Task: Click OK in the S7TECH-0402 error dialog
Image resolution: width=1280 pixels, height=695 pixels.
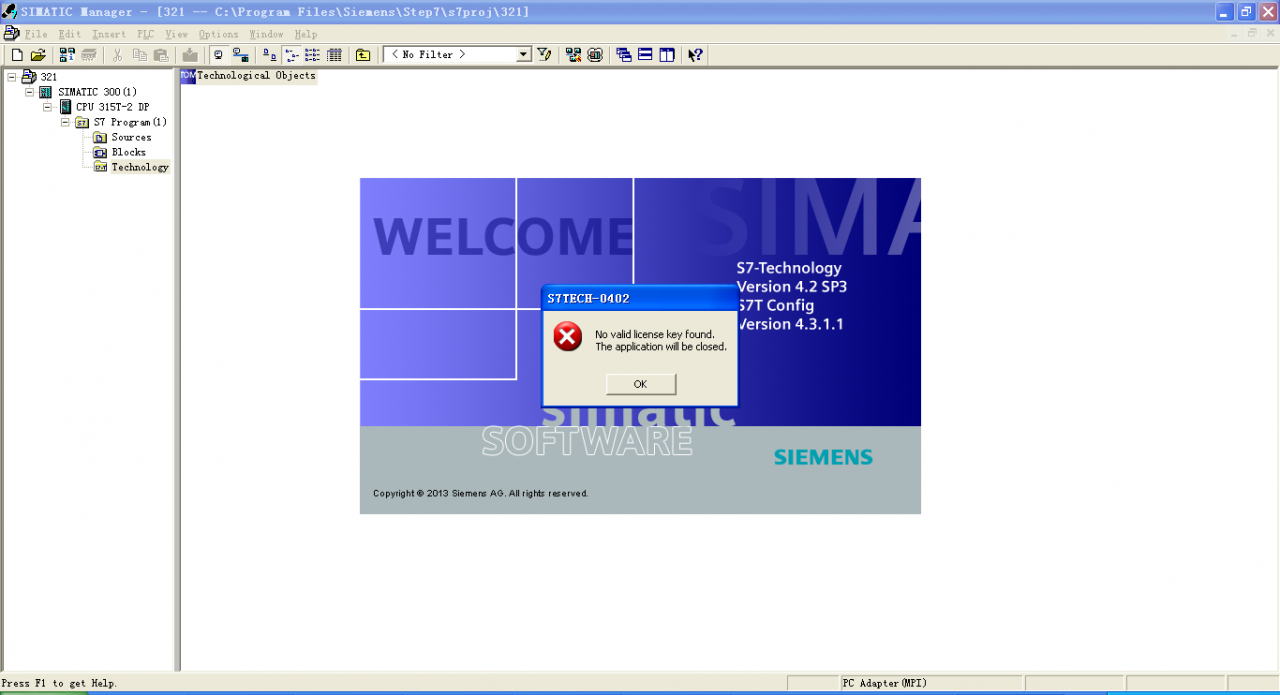Action: click(x=641, y=384)
